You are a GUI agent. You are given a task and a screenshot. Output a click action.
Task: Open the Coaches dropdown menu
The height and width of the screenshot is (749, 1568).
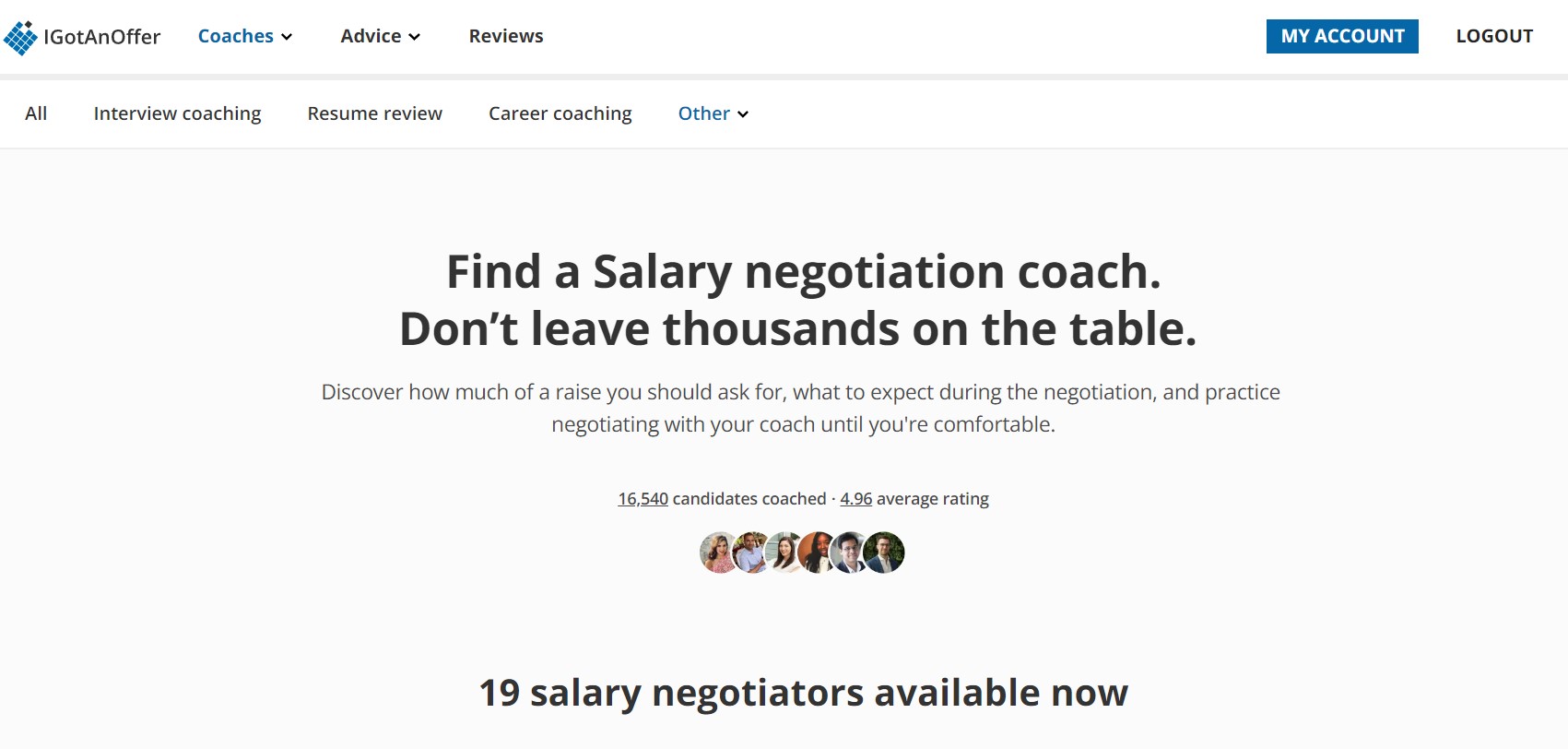click(x=245, y=36)
